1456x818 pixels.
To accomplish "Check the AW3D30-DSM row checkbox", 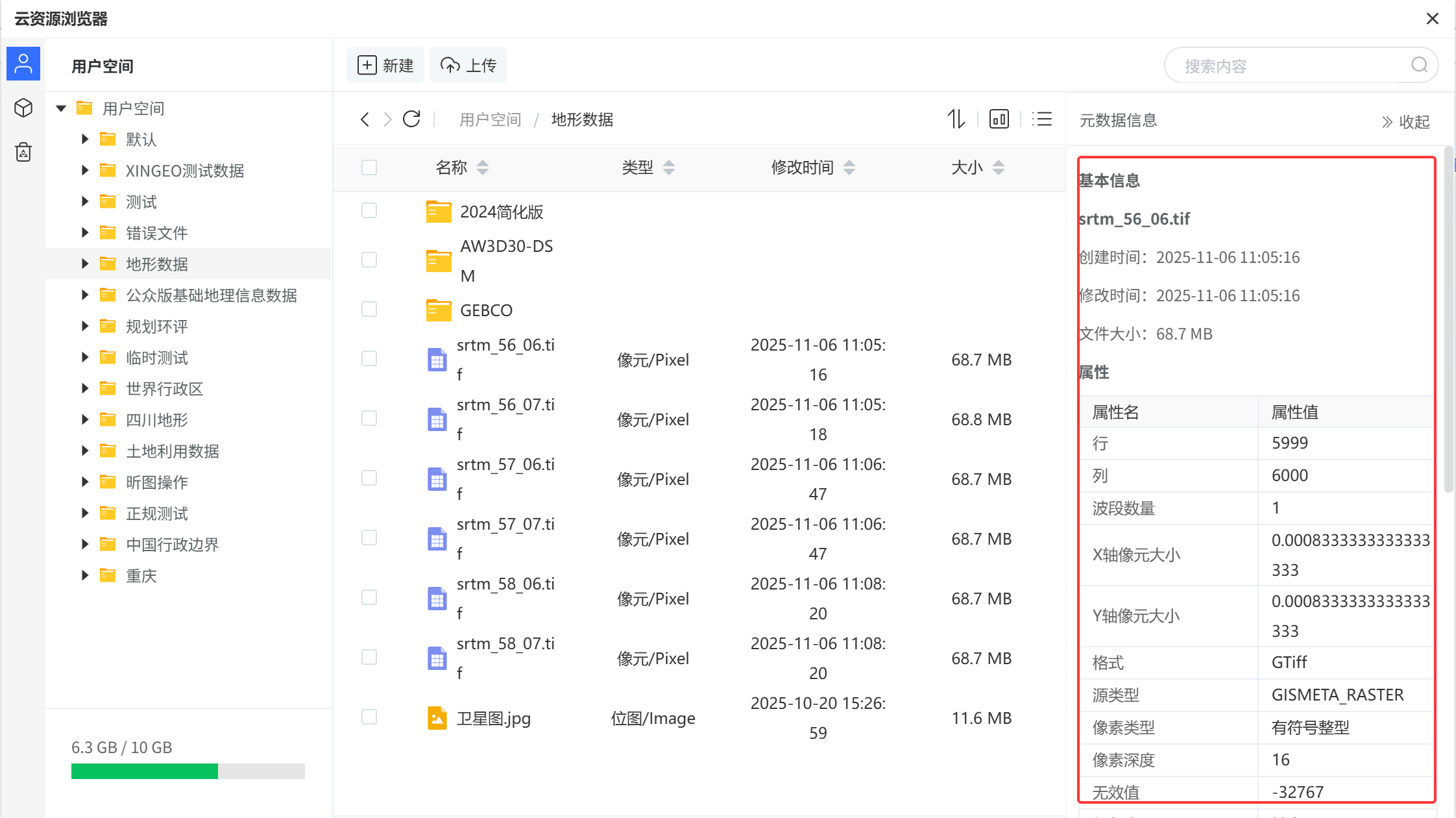I will [369, 260].
